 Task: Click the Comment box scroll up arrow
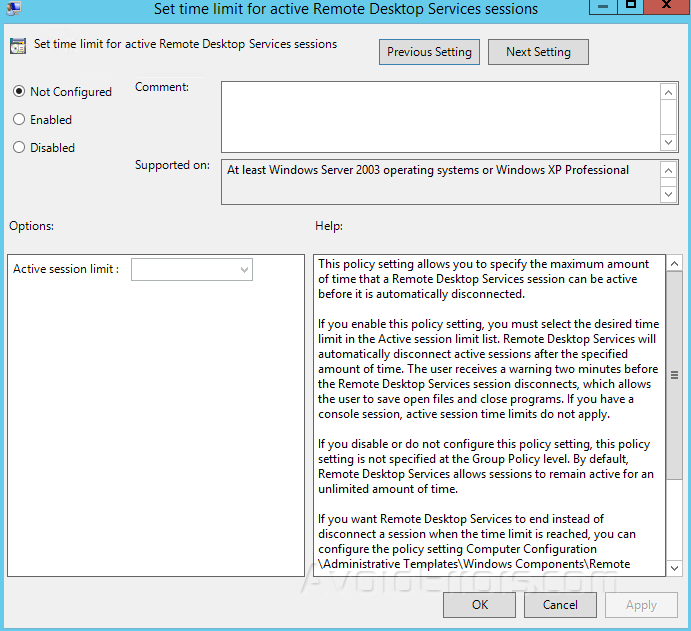(x=669, y=92)
